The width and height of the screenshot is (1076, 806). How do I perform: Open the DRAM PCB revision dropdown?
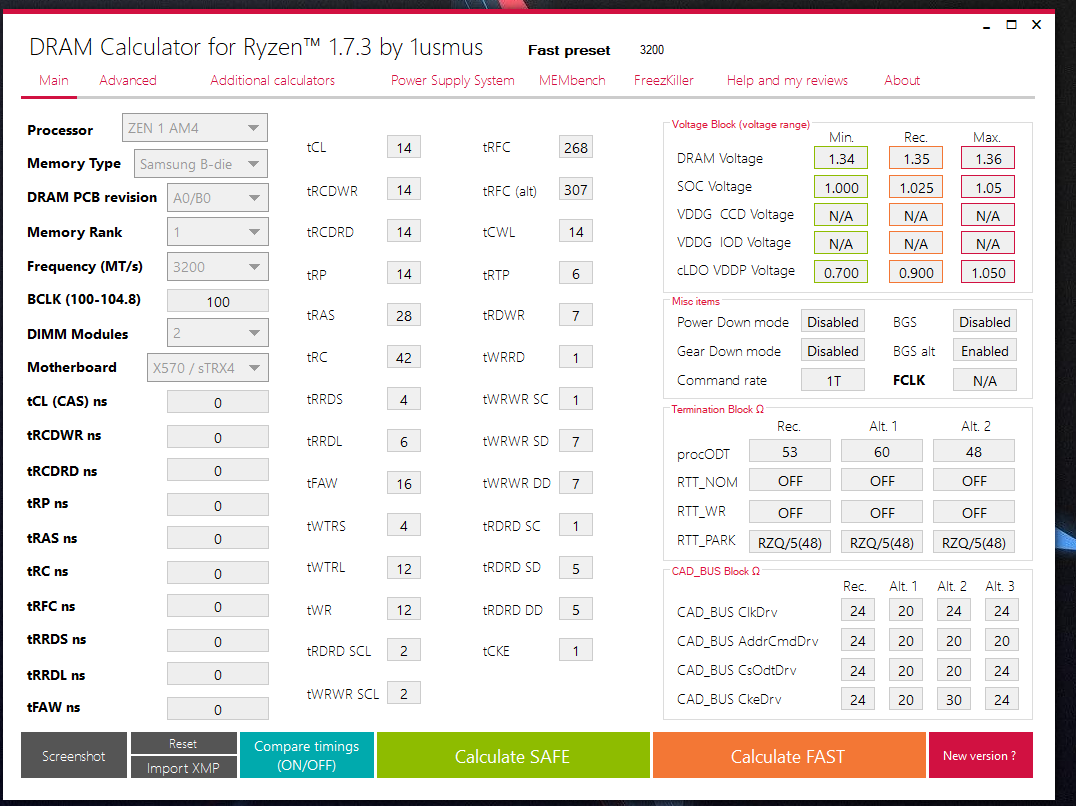[217, 197]
